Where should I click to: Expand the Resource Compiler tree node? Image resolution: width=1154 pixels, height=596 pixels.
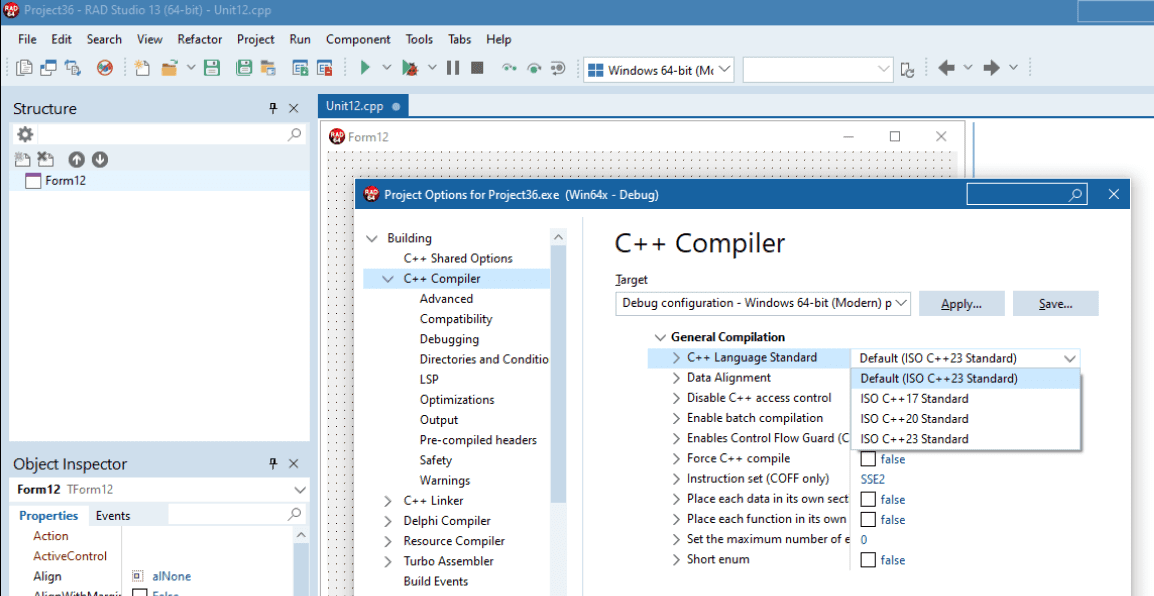[388, 541]
